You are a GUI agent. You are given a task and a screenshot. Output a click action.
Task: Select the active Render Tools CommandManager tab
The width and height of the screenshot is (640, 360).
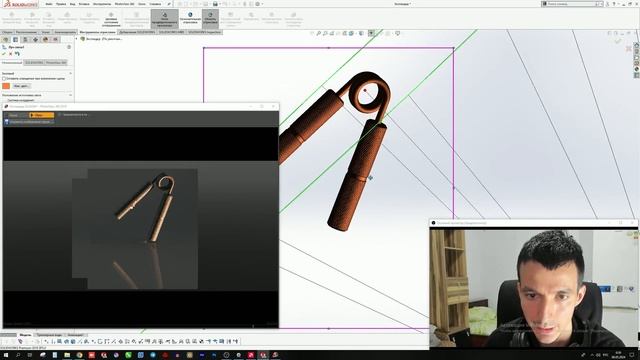tap(97, 32)
